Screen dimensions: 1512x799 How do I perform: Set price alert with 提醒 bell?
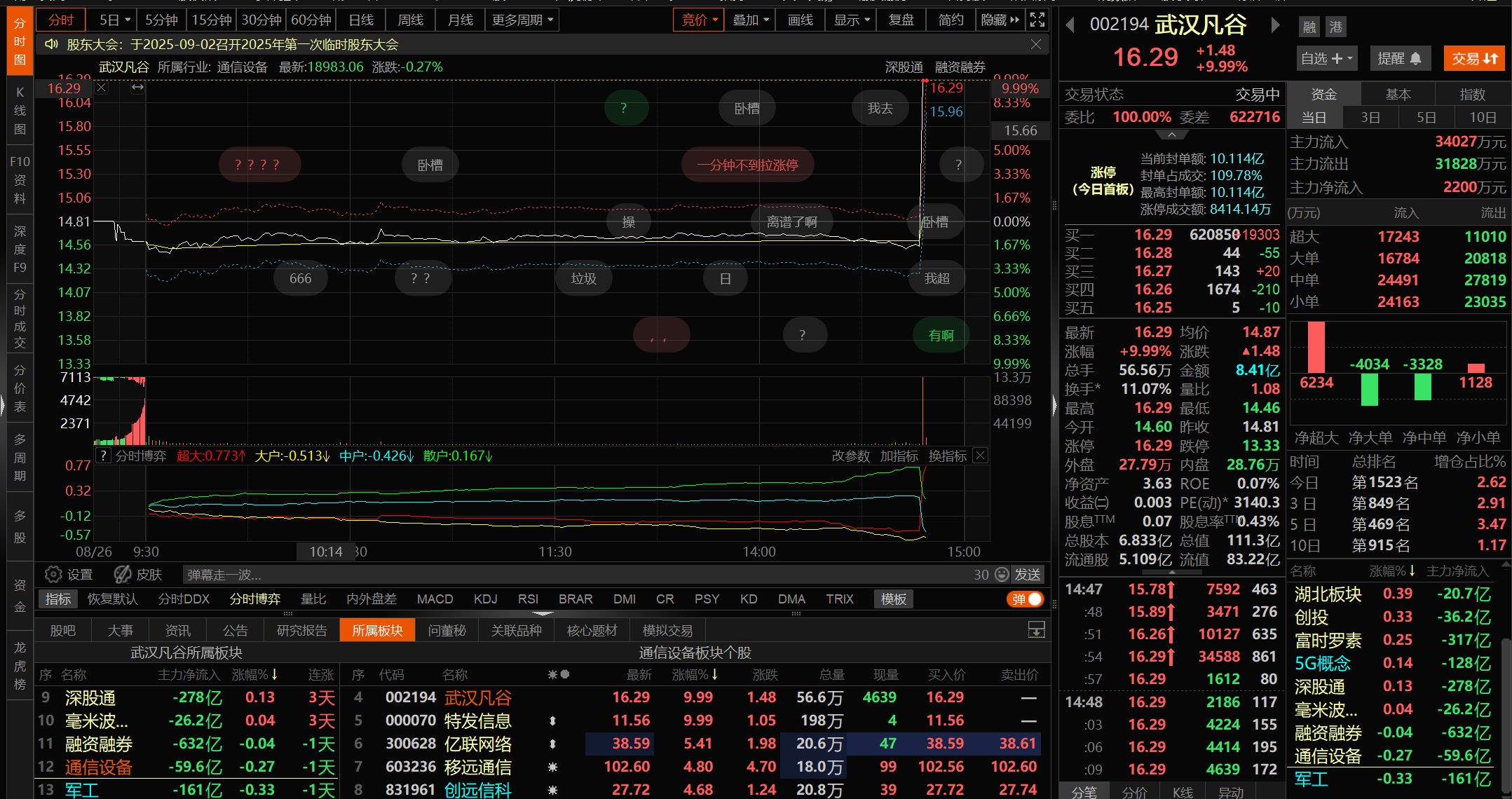1399,58
